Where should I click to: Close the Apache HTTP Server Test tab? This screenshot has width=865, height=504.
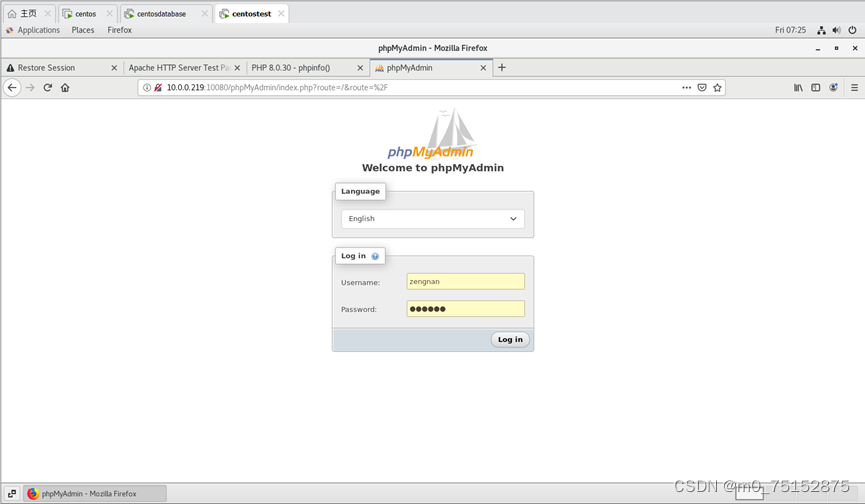tap(237, 68)
